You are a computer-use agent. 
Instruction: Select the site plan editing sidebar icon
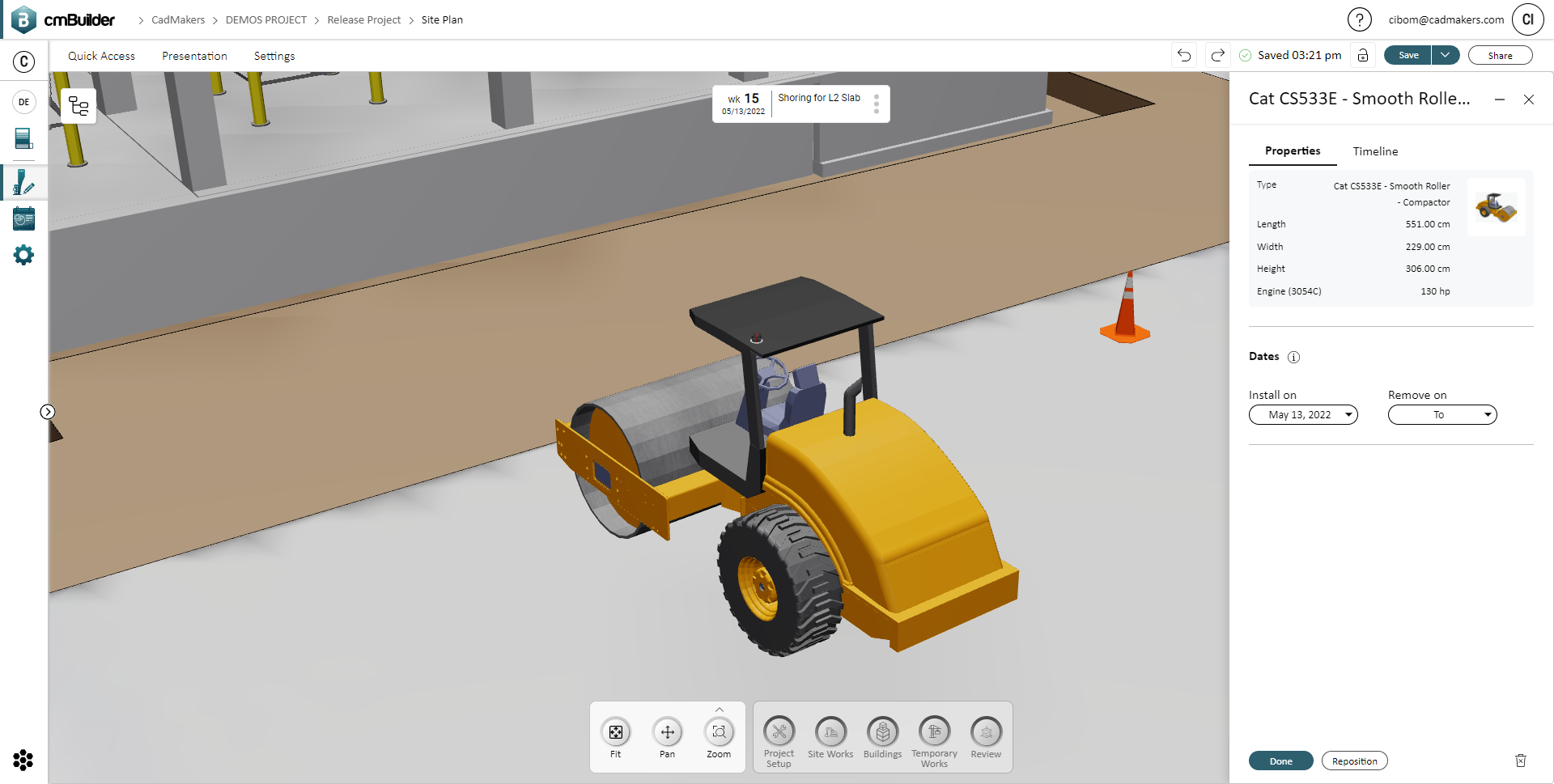[24, 183]
